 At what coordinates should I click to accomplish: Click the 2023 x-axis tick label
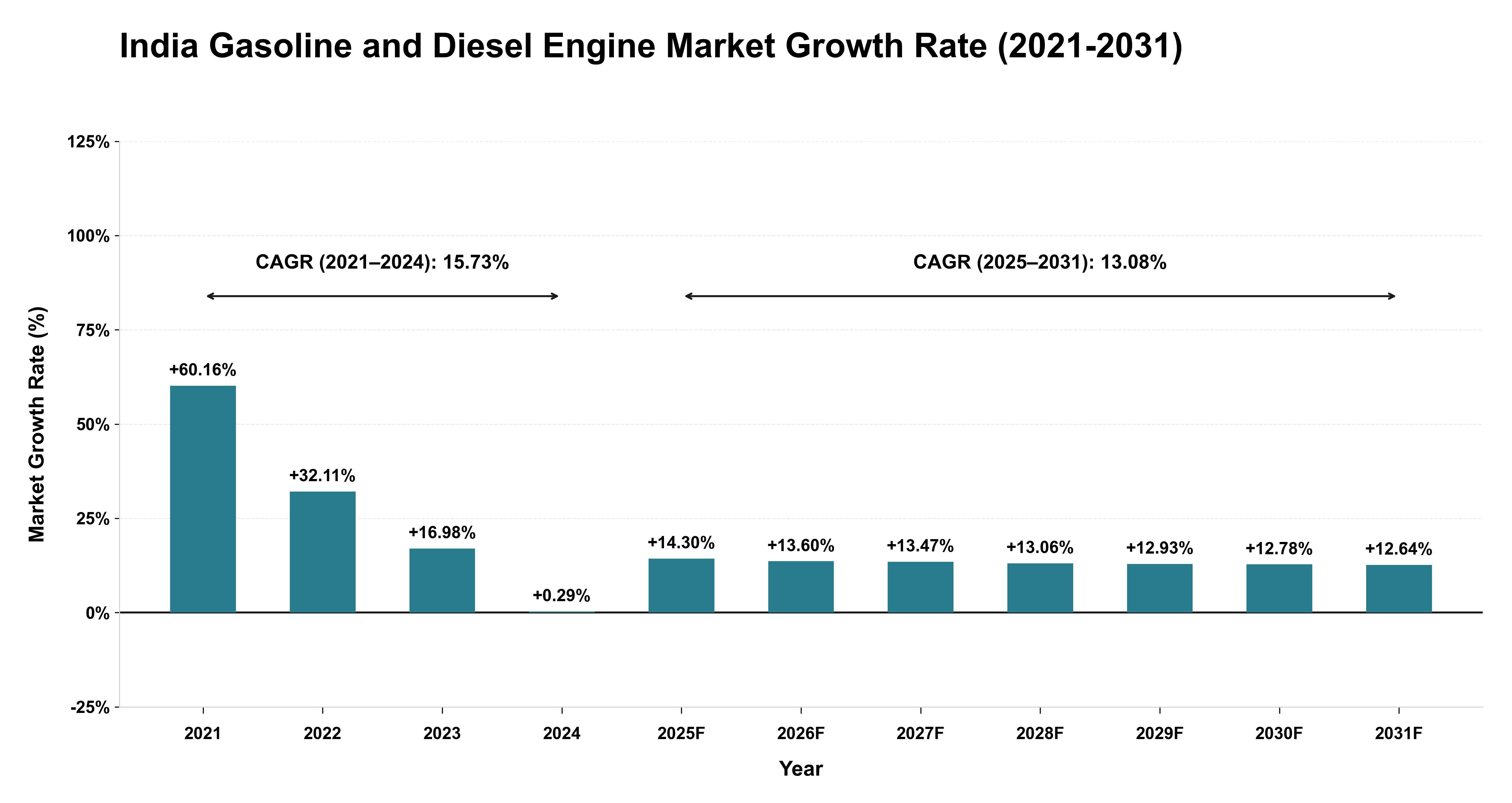tap(442, 734)
